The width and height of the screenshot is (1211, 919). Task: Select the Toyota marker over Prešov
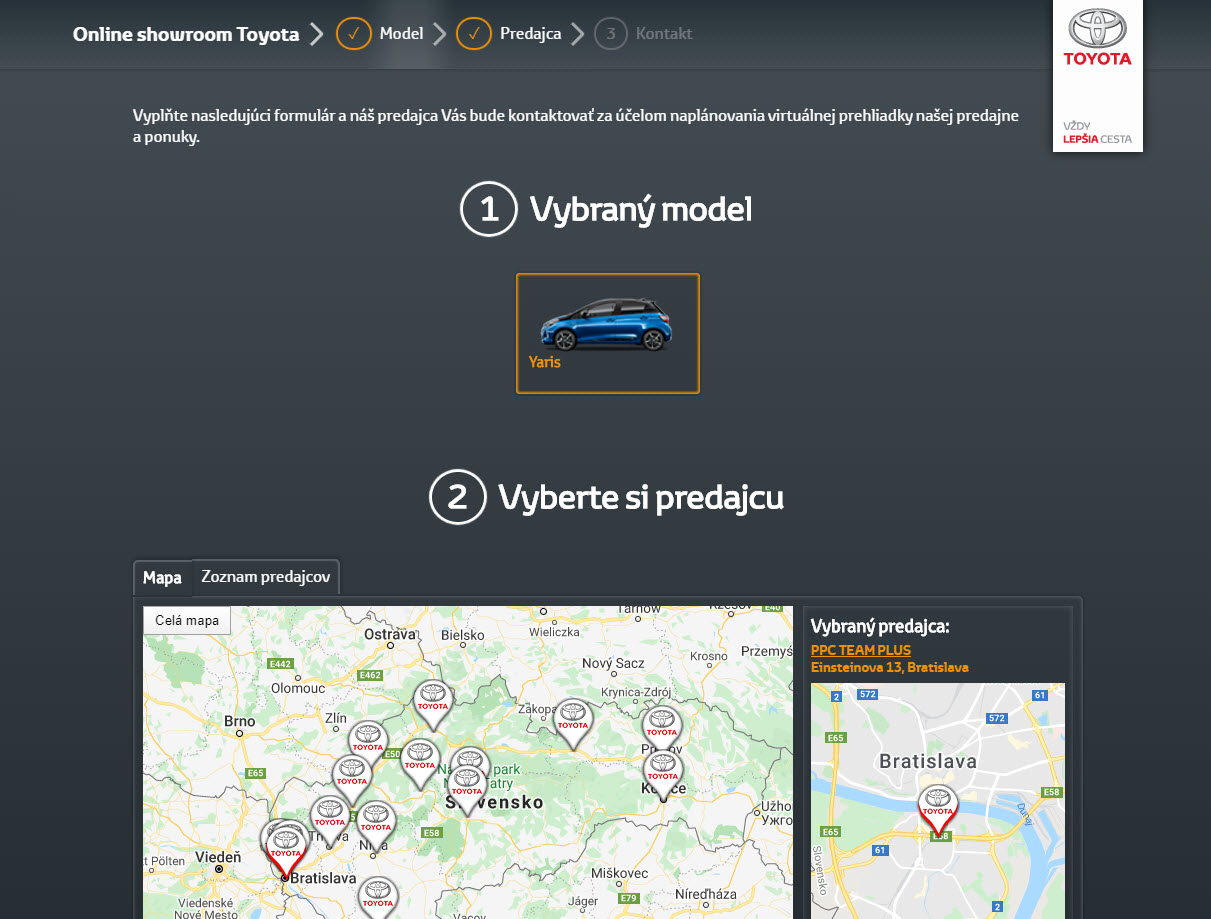[x=662, y=730]
